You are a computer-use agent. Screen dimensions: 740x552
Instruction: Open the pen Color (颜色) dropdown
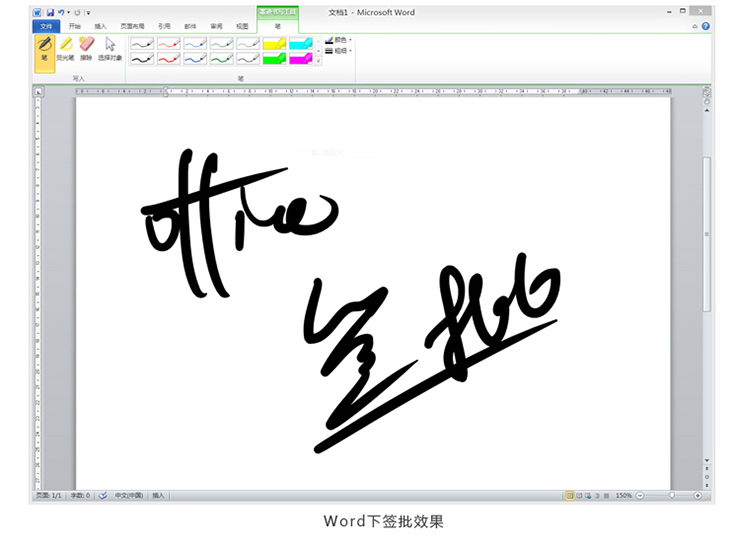tap(338, 40)
